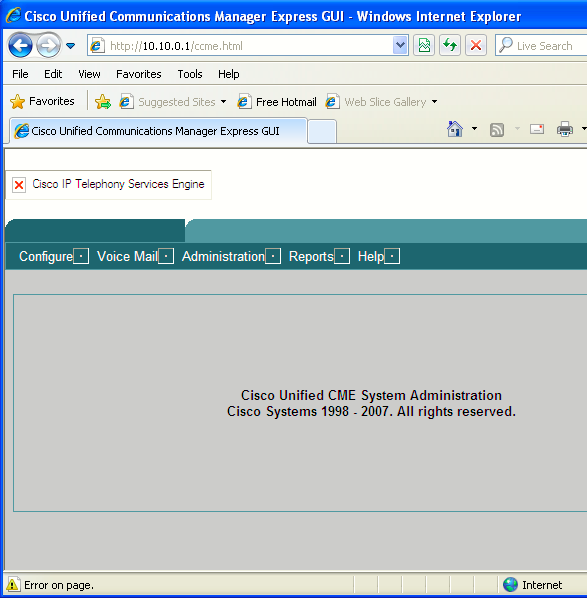Select the Cisco Unified Communications Manager Express tab
587x598 pixels.
pyautogui.click(x=158, y=131)
